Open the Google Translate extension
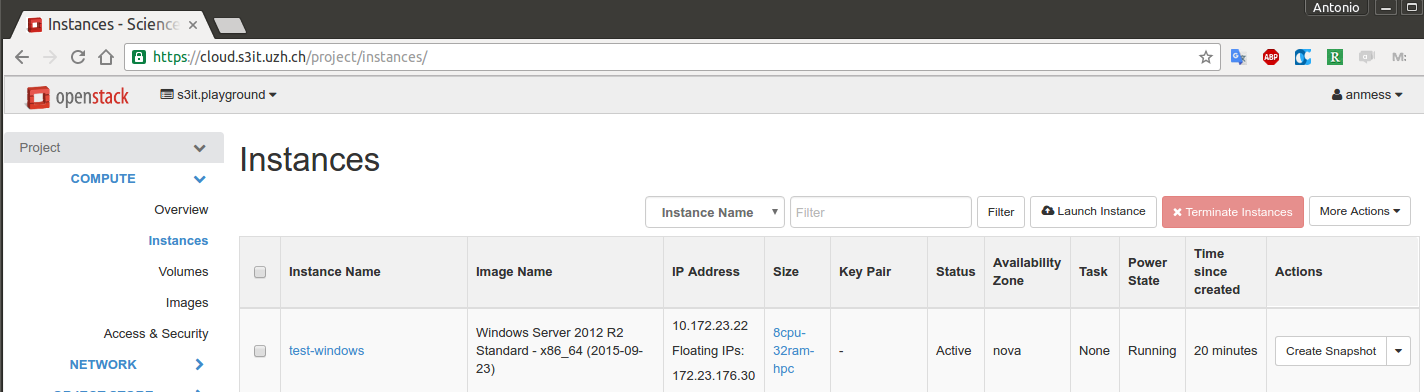The width and height of the screenshot is (1424, 392). (x=1238, y=57)
